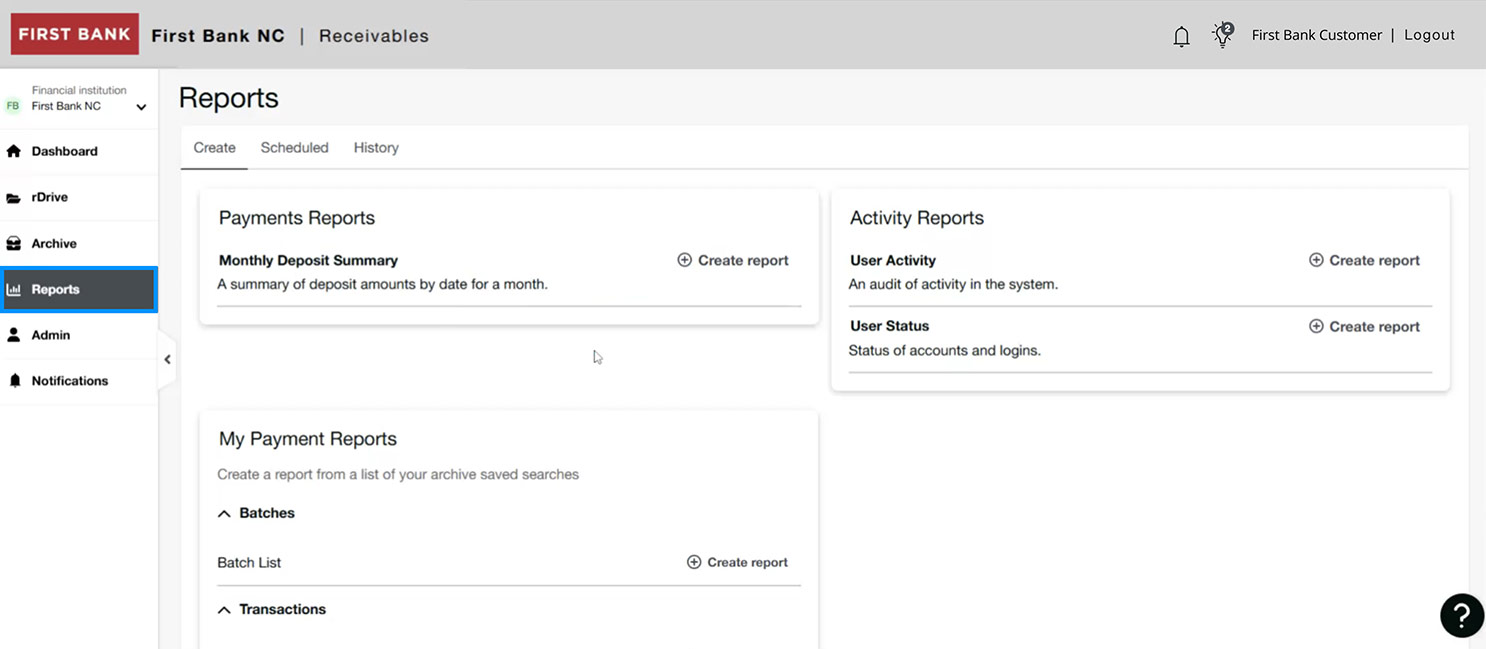This screenshot has width=1486, height=649.
Task: Click the Receivables header text
Action: tap(374, 36)
